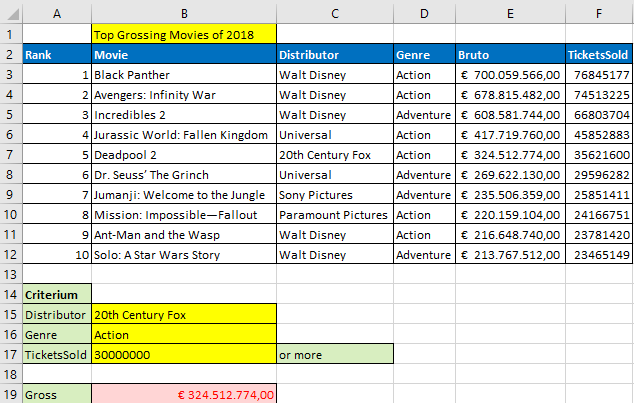The height and width of the screenshot is (403, 634).
Task: Select column D header
Action: (424, 13)
